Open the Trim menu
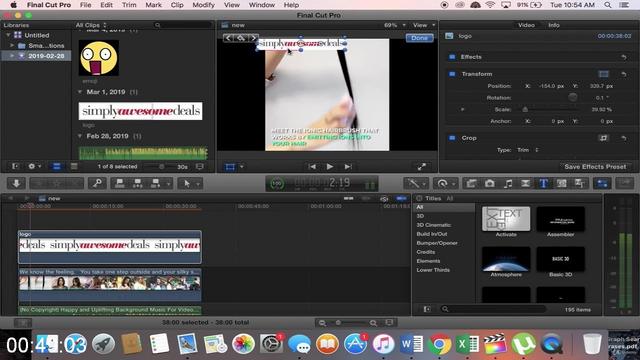640x360 pixels. click(x=129, y=5)
